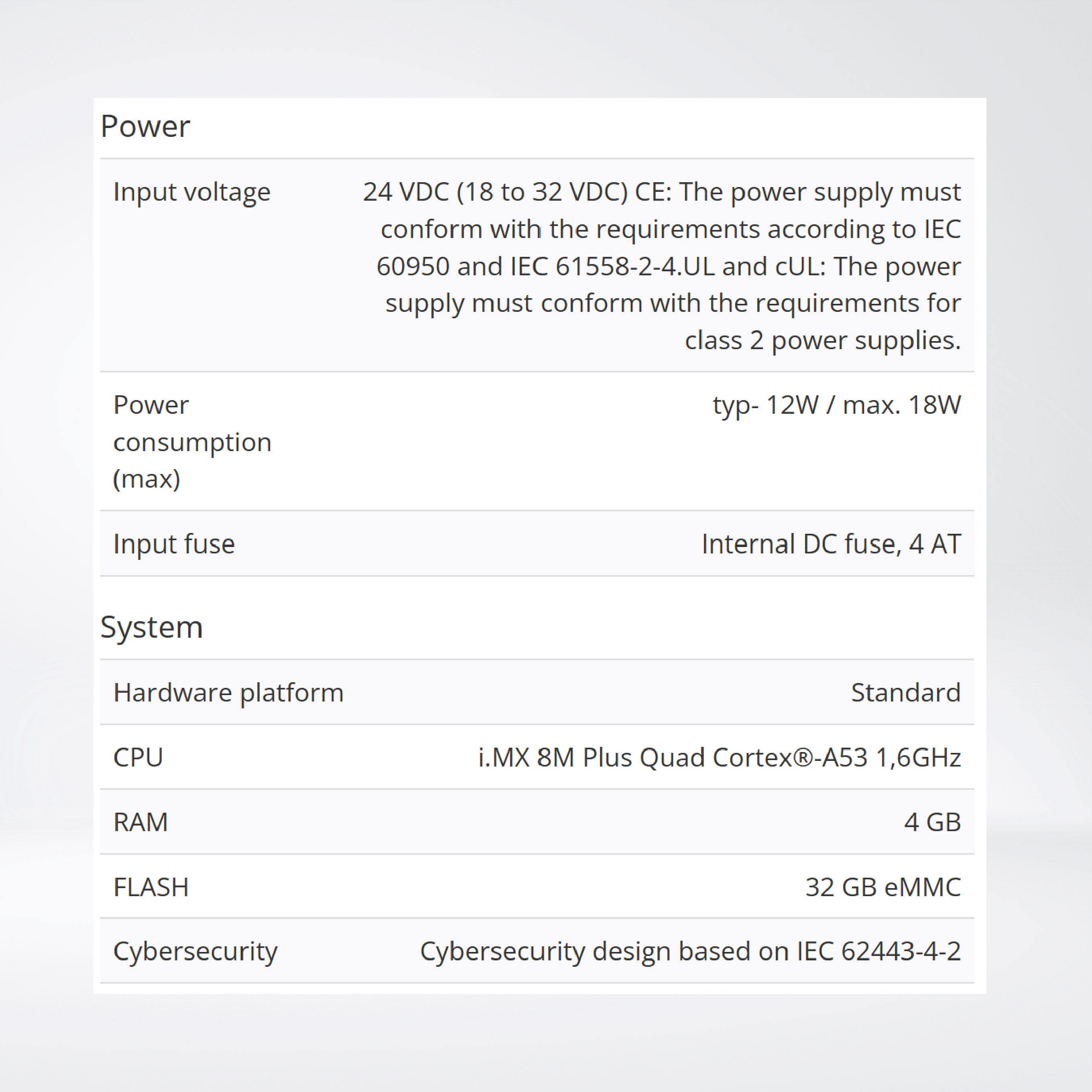Click the 4 GB RAM value

[x=932, y=822]
